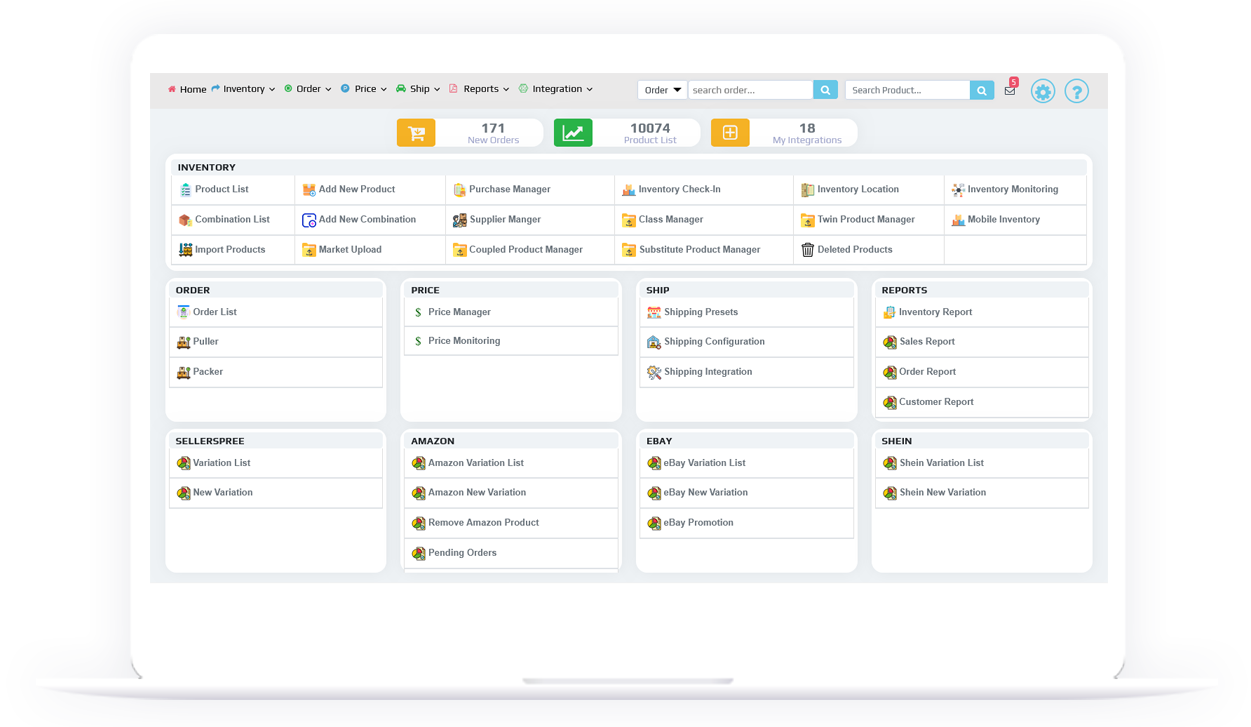Click the product search magnifier button
Viewport: 1251px width, 727px height.
982,90
